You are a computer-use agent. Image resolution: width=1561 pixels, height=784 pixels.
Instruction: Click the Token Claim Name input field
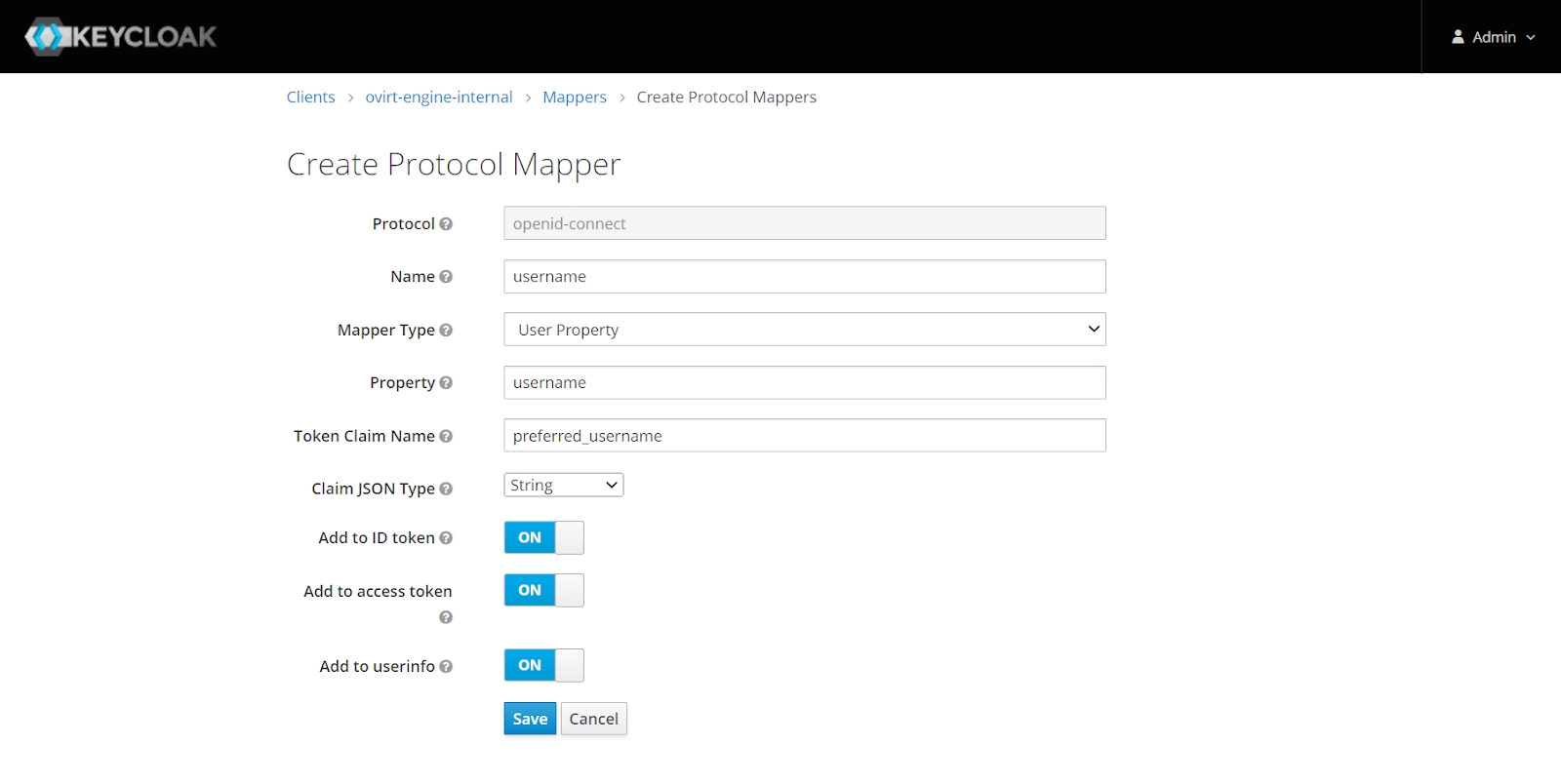804,436
